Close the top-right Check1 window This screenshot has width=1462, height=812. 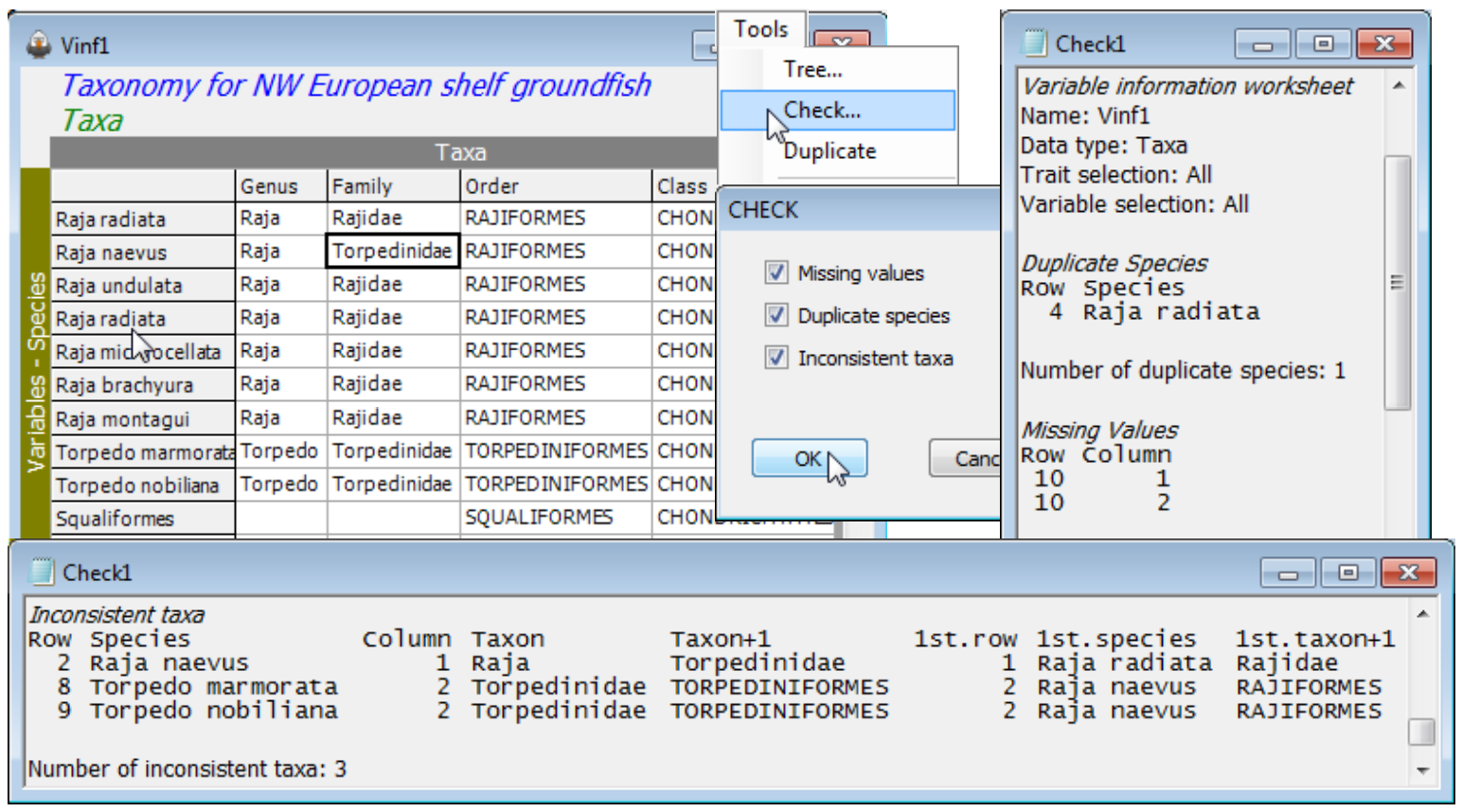(x=1384, y=44)
